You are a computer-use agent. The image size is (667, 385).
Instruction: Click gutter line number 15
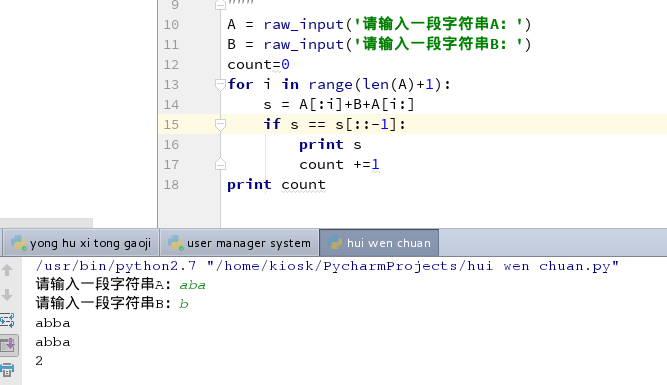pyautogui.click(x=171, y=124)
